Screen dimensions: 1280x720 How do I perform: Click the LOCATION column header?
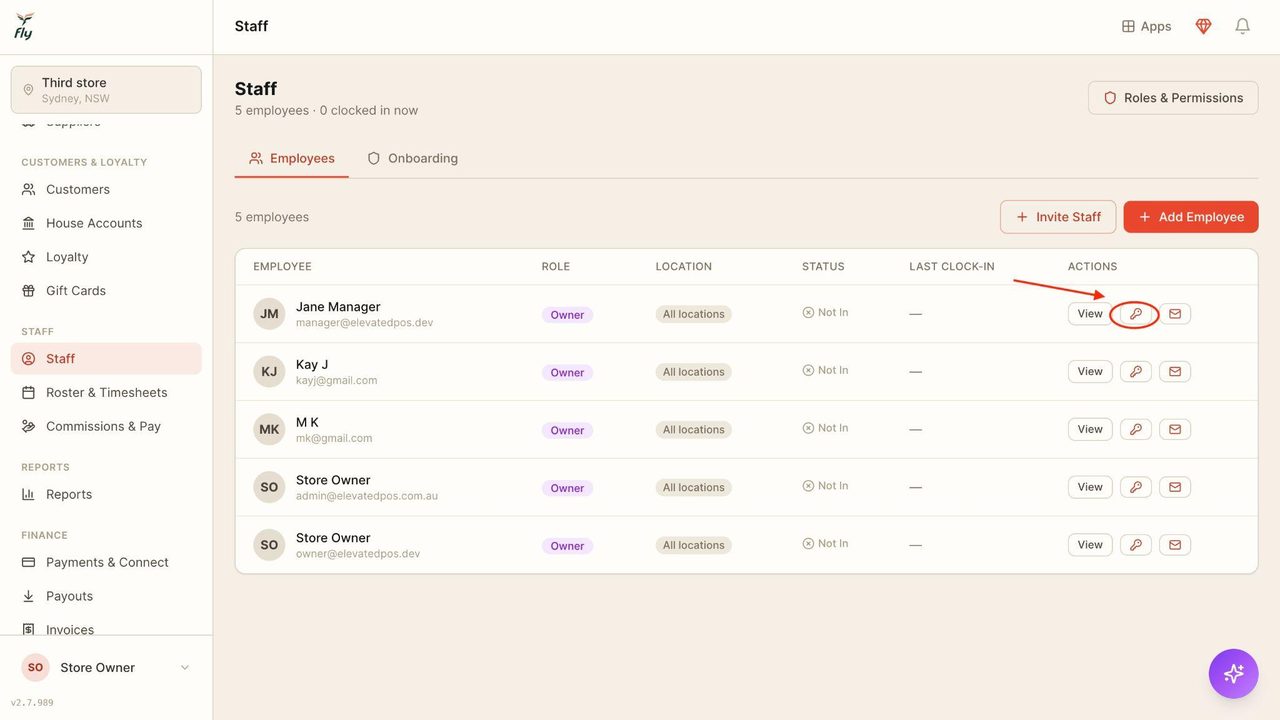click(683, 267)
